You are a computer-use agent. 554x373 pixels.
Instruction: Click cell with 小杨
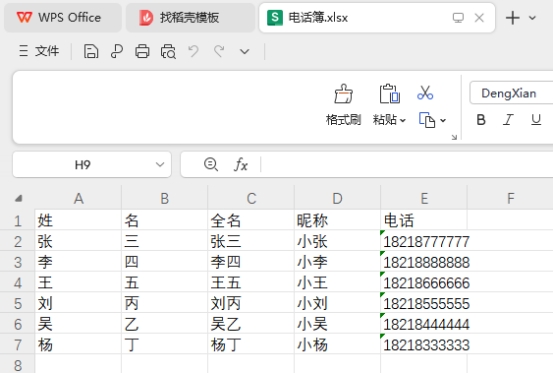[x=337, y=345]
